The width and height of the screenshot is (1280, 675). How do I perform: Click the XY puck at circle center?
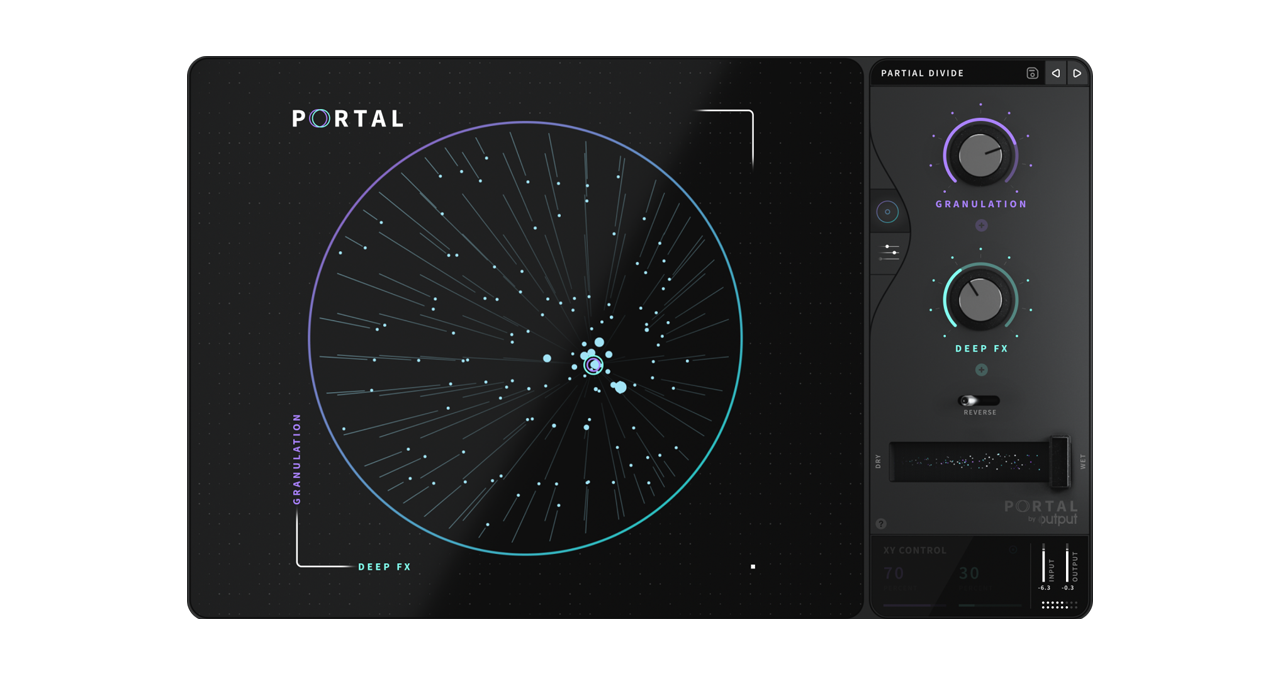click(x=593, y=366)
